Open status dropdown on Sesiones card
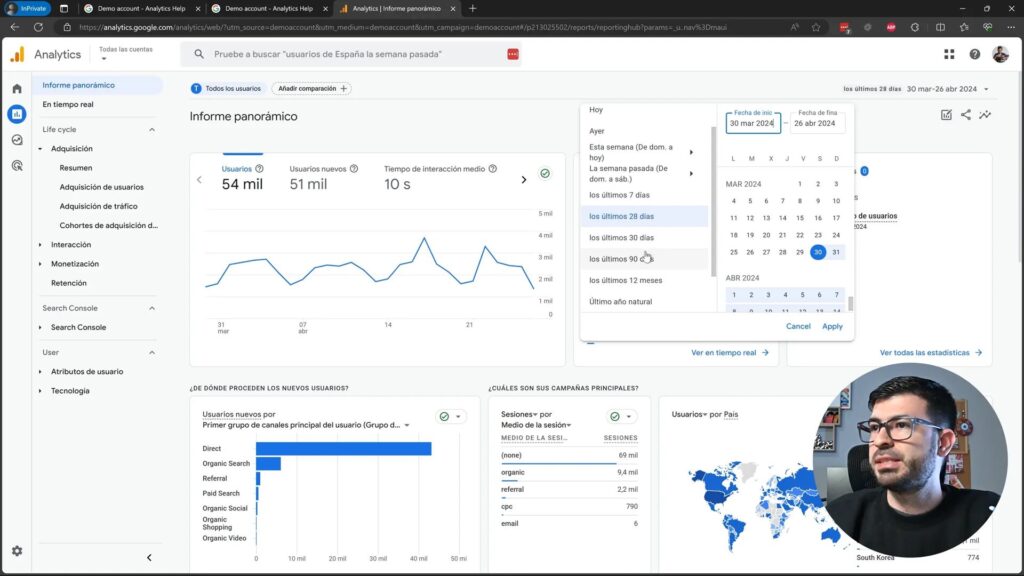The image size is (1024, 576). [620, 417]
